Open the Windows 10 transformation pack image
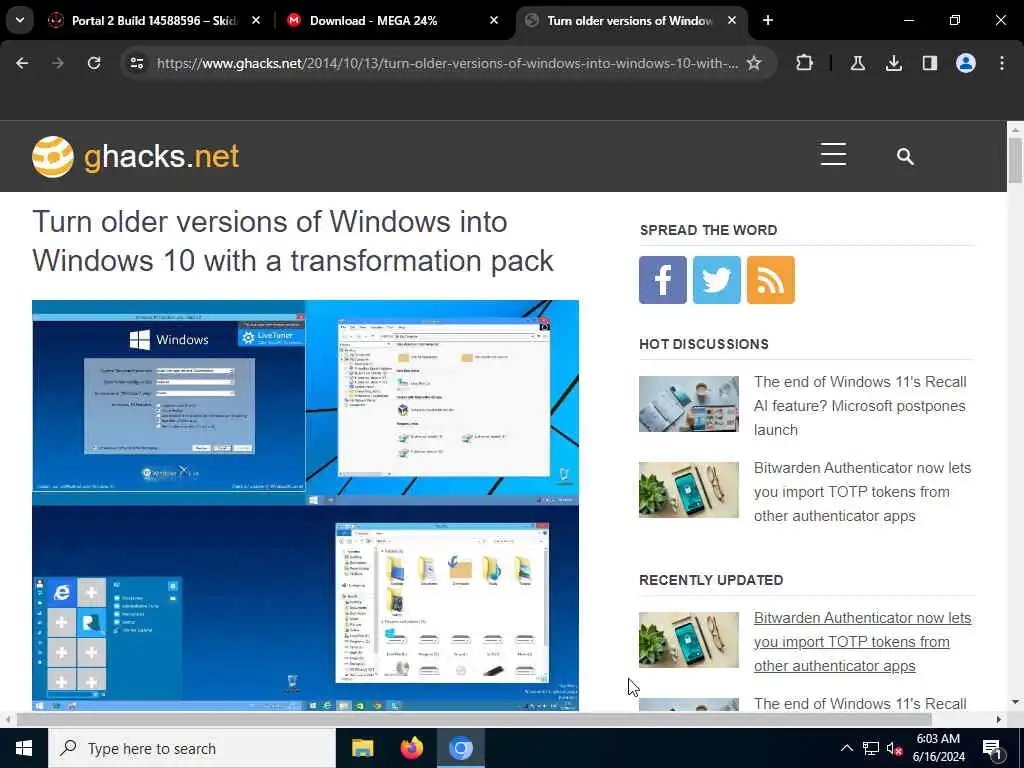1024x768 pixels. coord(305,505)
